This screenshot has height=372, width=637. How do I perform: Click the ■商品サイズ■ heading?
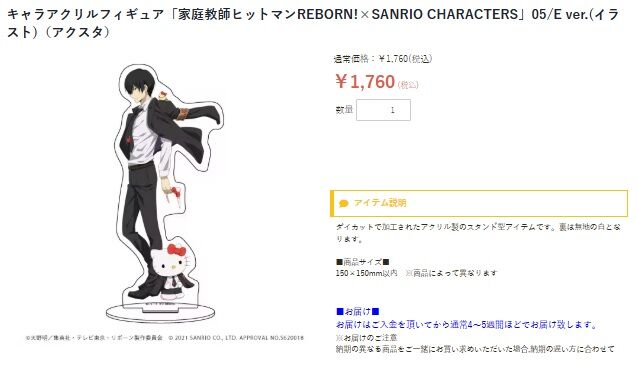coord(362,262)
